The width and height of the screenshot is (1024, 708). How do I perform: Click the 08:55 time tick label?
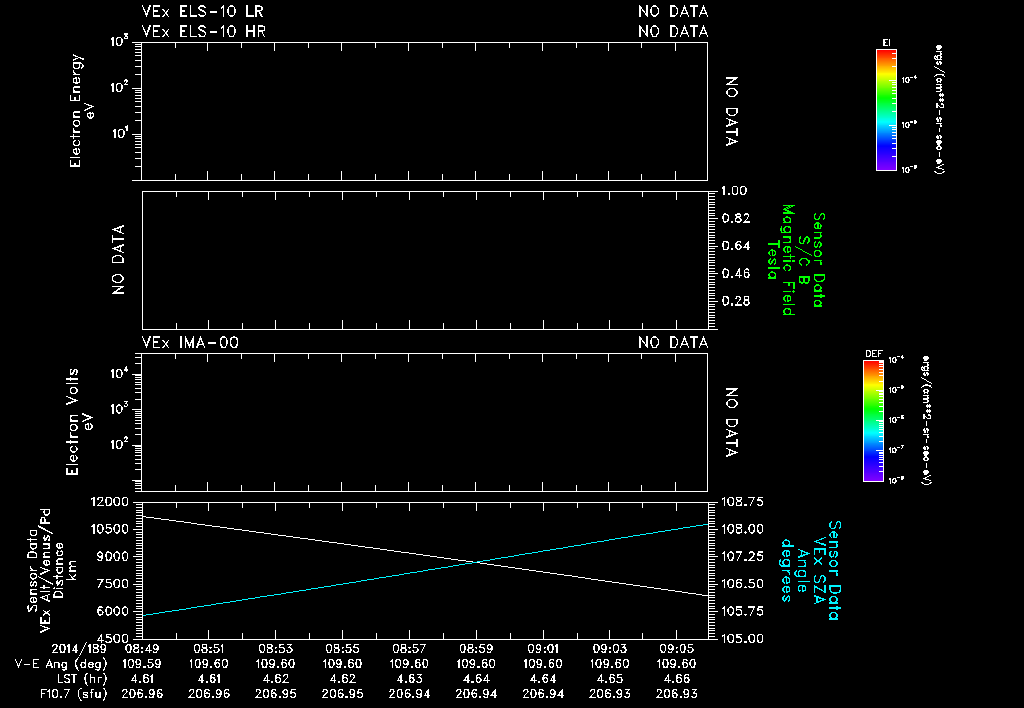click(342, 649)
